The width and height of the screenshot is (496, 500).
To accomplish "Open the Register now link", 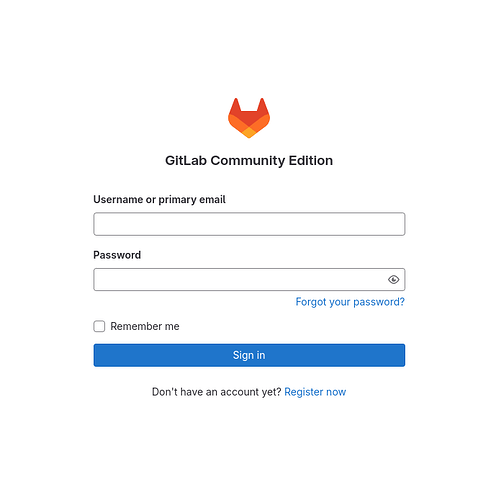I will click(315, 392).
